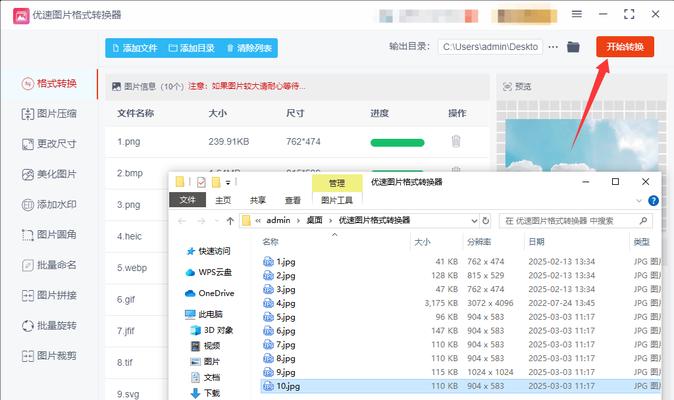The image size is (674, 400).
Task: Select 图片拼接 in the sidebar
Action: 49,295
